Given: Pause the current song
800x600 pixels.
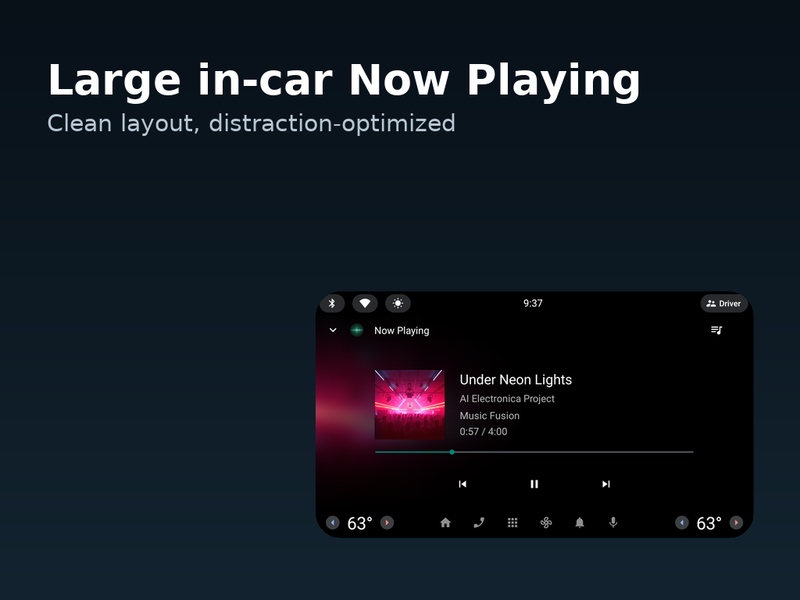Looking at the screenshot, I should click(x=534, y=484).
